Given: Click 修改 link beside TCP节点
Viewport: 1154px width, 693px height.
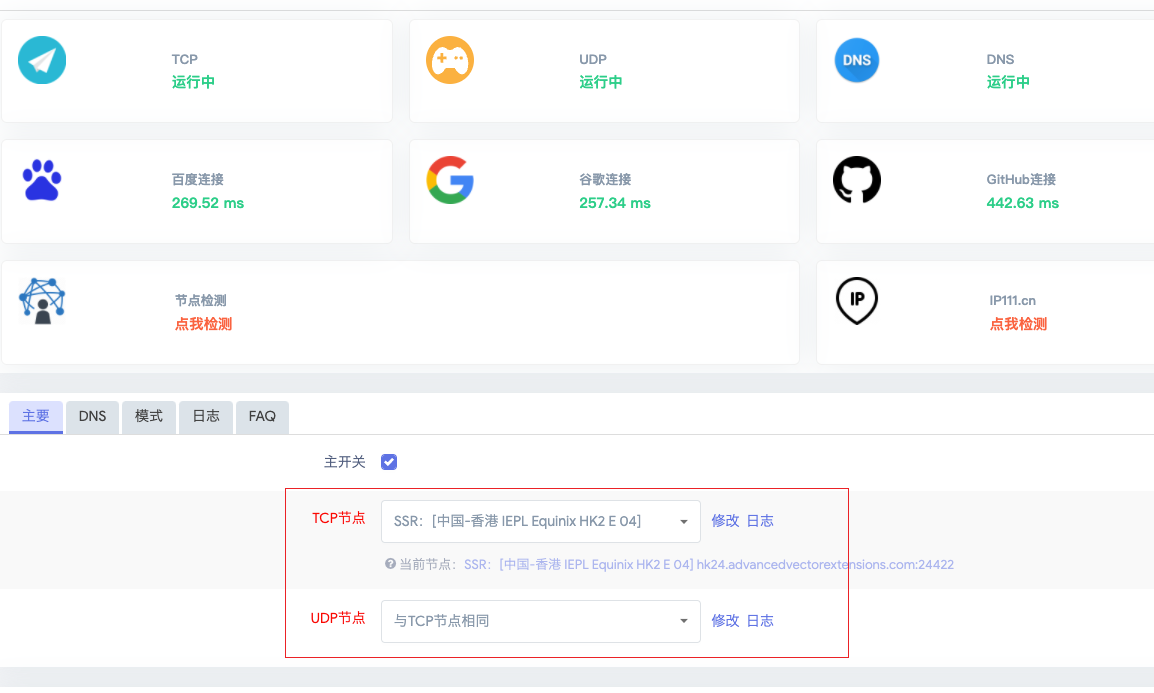Looking at the screenshot, I should (x=725, y=522).
